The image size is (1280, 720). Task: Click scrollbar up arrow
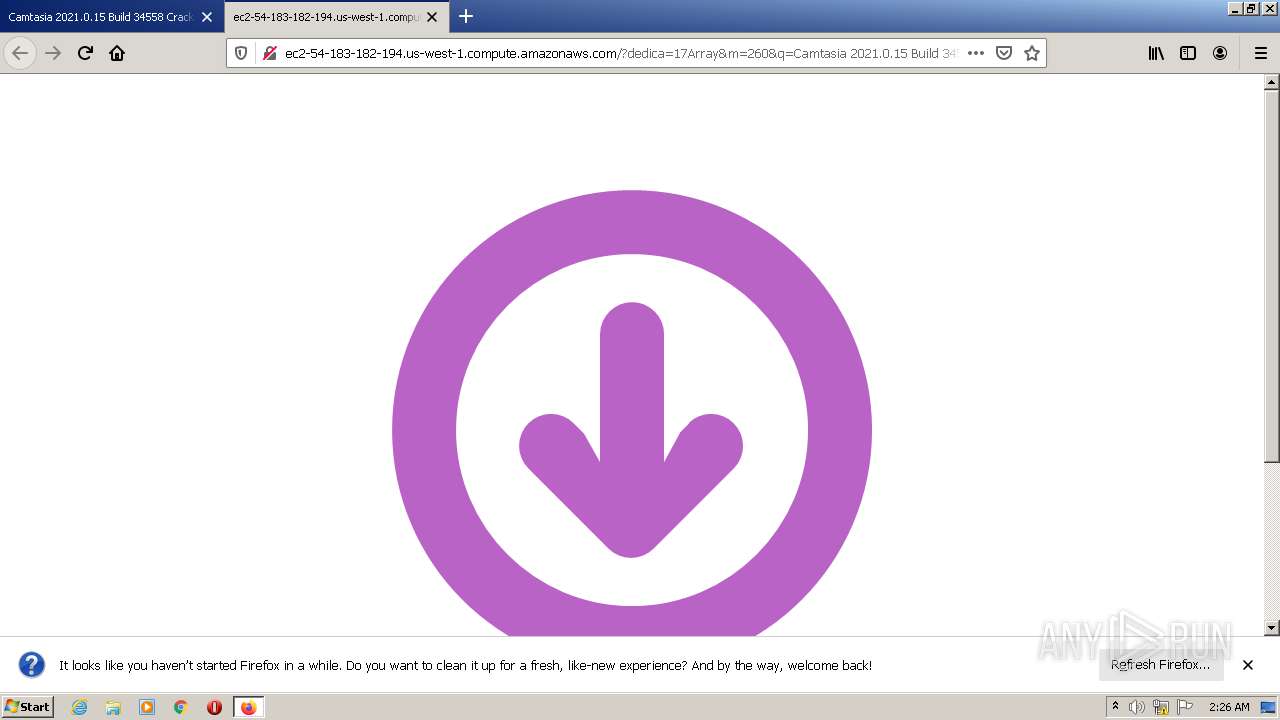tap(1272, 83)
